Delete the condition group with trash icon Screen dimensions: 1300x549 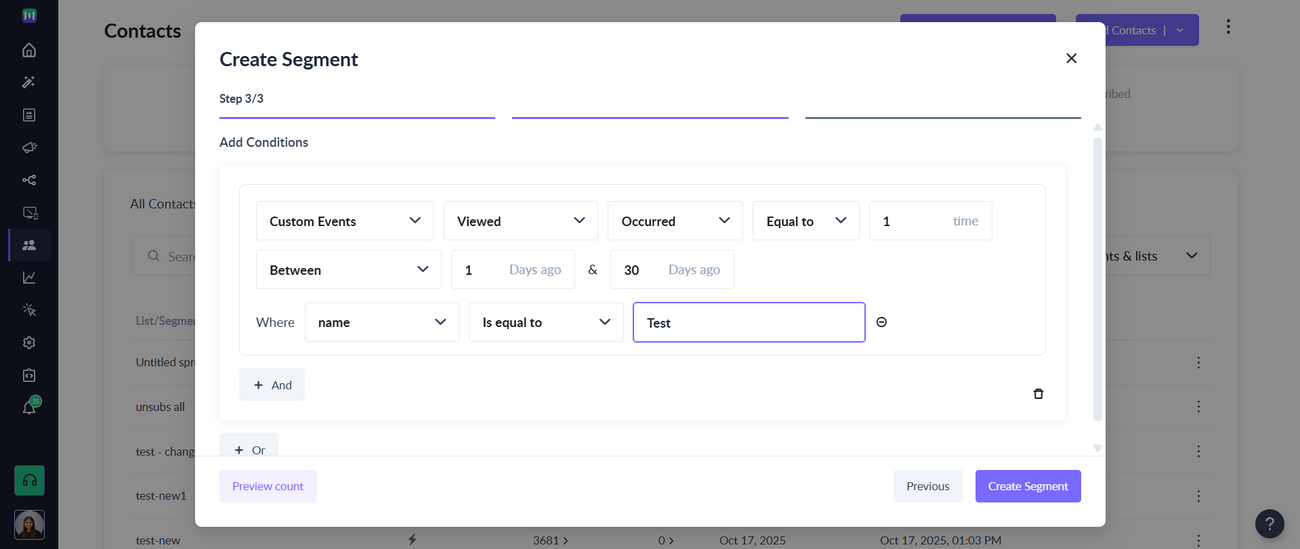[1038, 394]
